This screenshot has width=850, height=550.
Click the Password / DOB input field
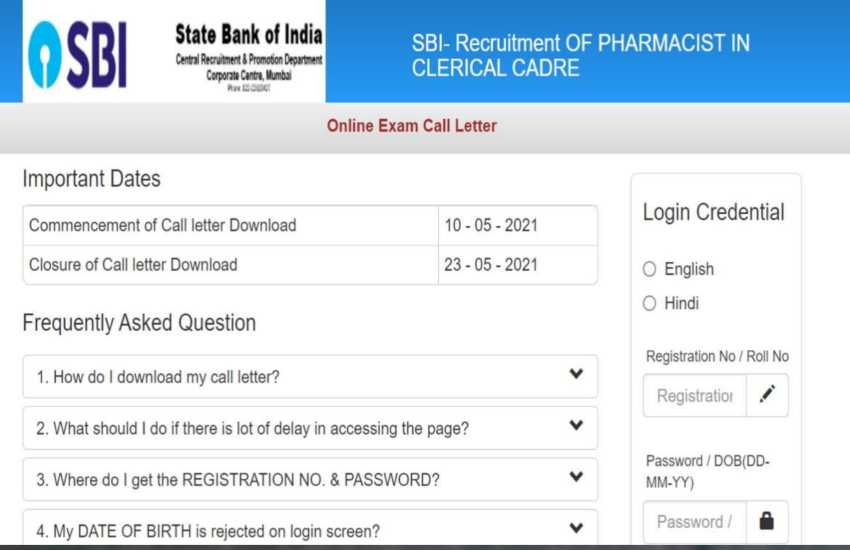695,522
